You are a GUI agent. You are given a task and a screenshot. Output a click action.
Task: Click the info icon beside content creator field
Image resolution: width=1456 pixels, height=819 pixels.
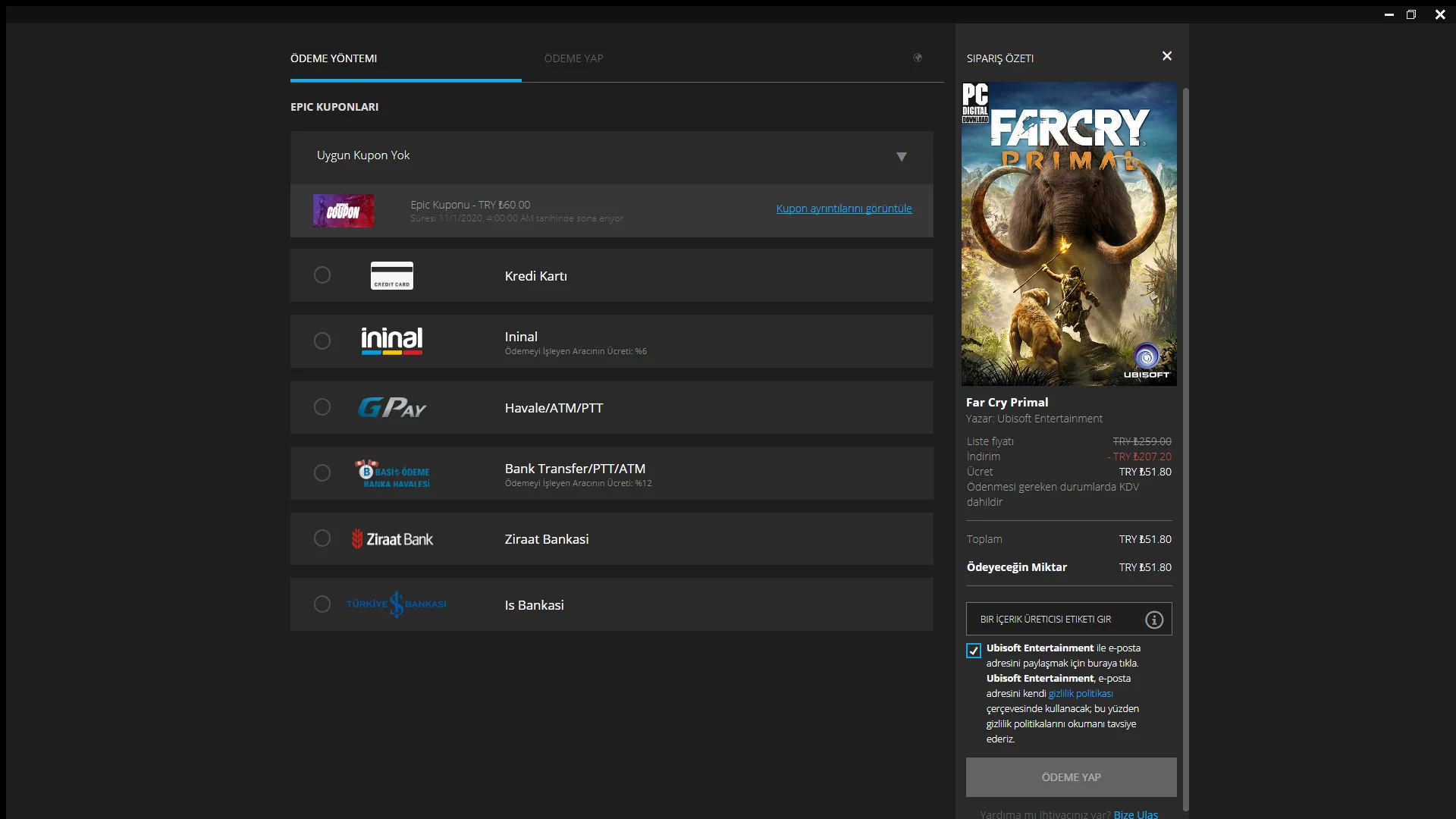pyautogui.click(x=1153, y=620)
